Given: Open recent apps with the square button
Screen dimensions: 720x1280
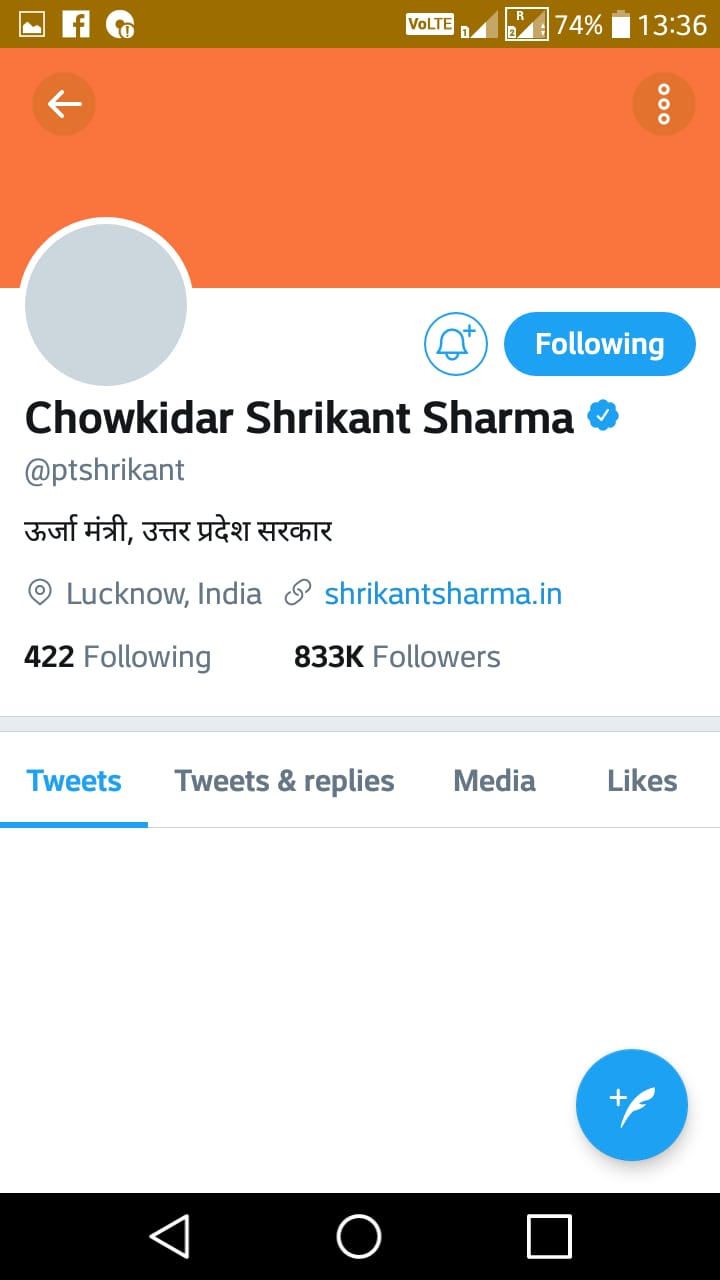Looking at the screenshot, I should click(x=549, y=1236).
